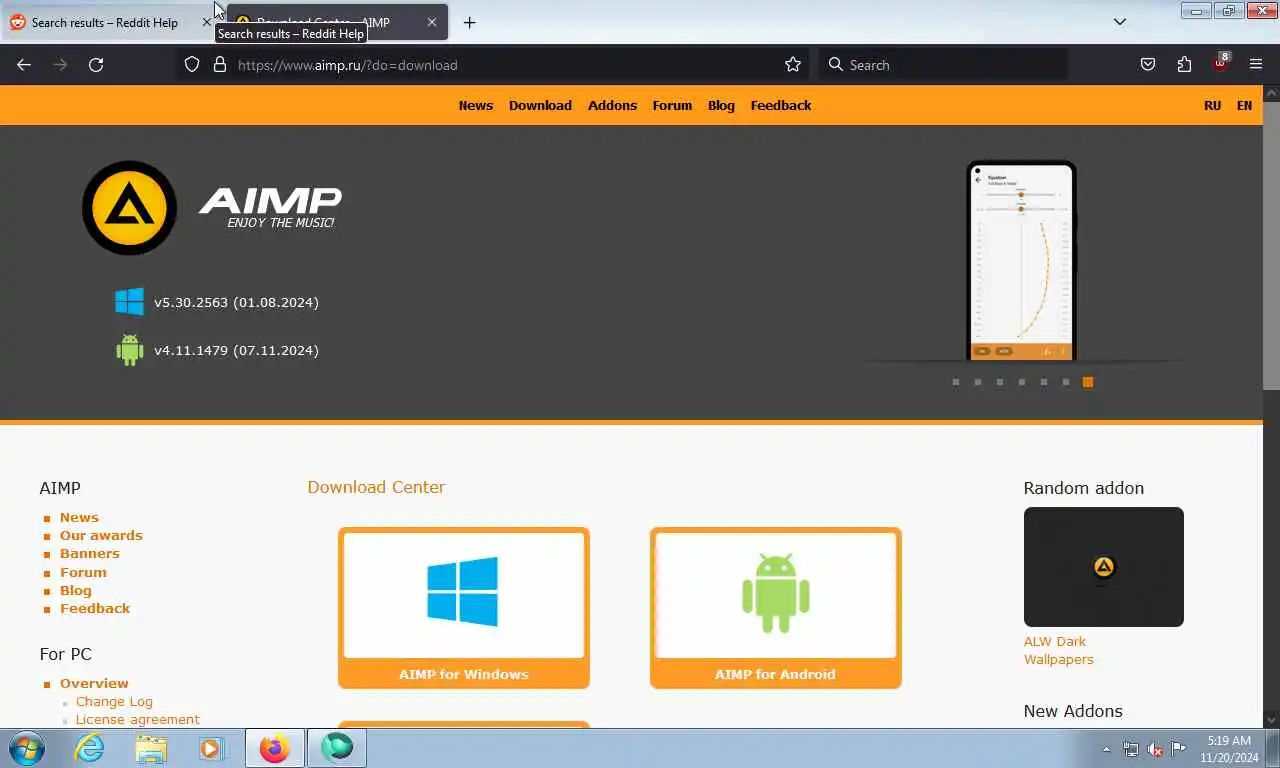Screen dimensions: 1280x768
Task: Click the browser Search box
Action: [x=943, y=65]
